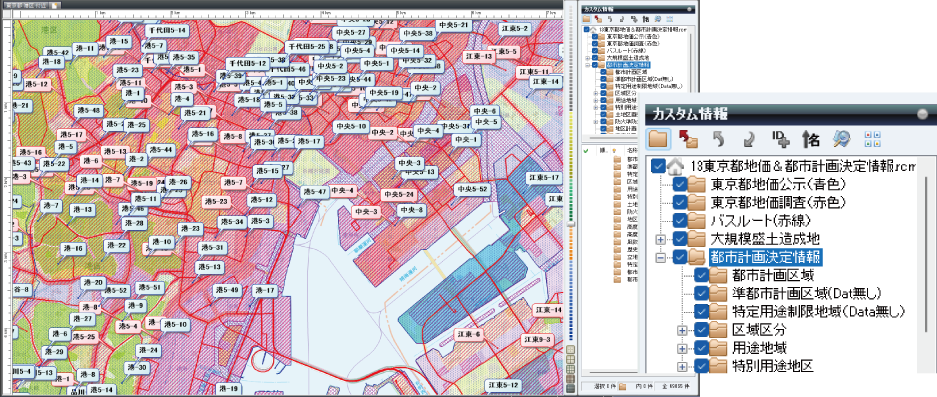Click map marker 江東5-17

543,178
